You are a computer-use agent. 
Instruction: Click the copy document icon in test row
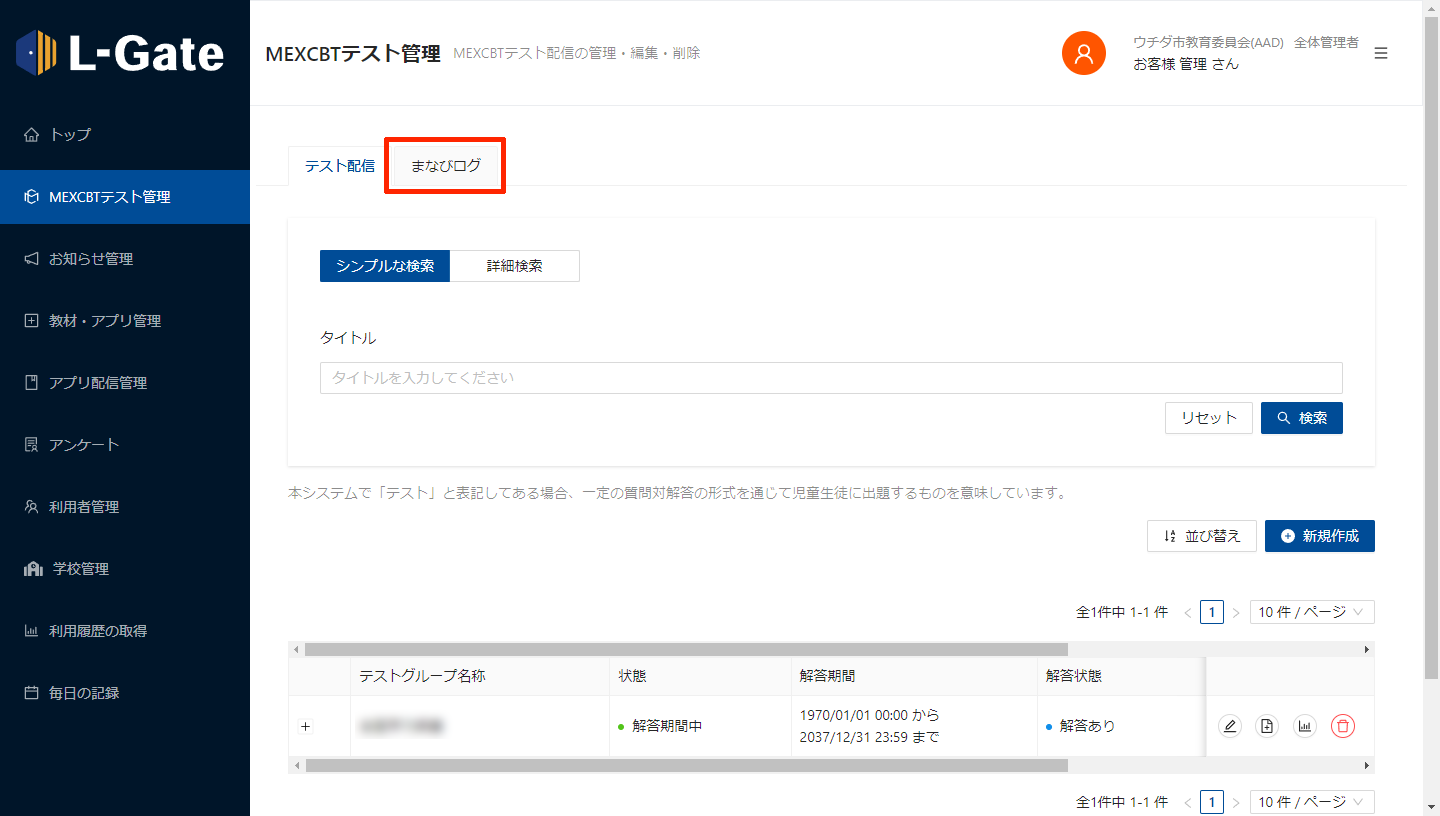pyautogui.click(x=1267, y=727)
